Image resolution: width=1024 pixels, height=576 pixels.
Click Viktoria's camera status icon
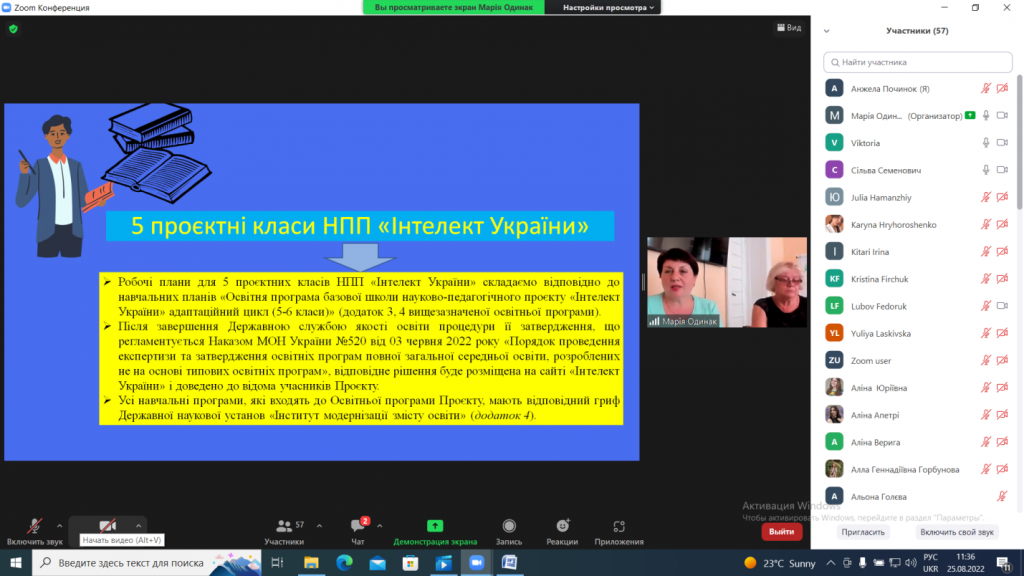(1002, 143)
